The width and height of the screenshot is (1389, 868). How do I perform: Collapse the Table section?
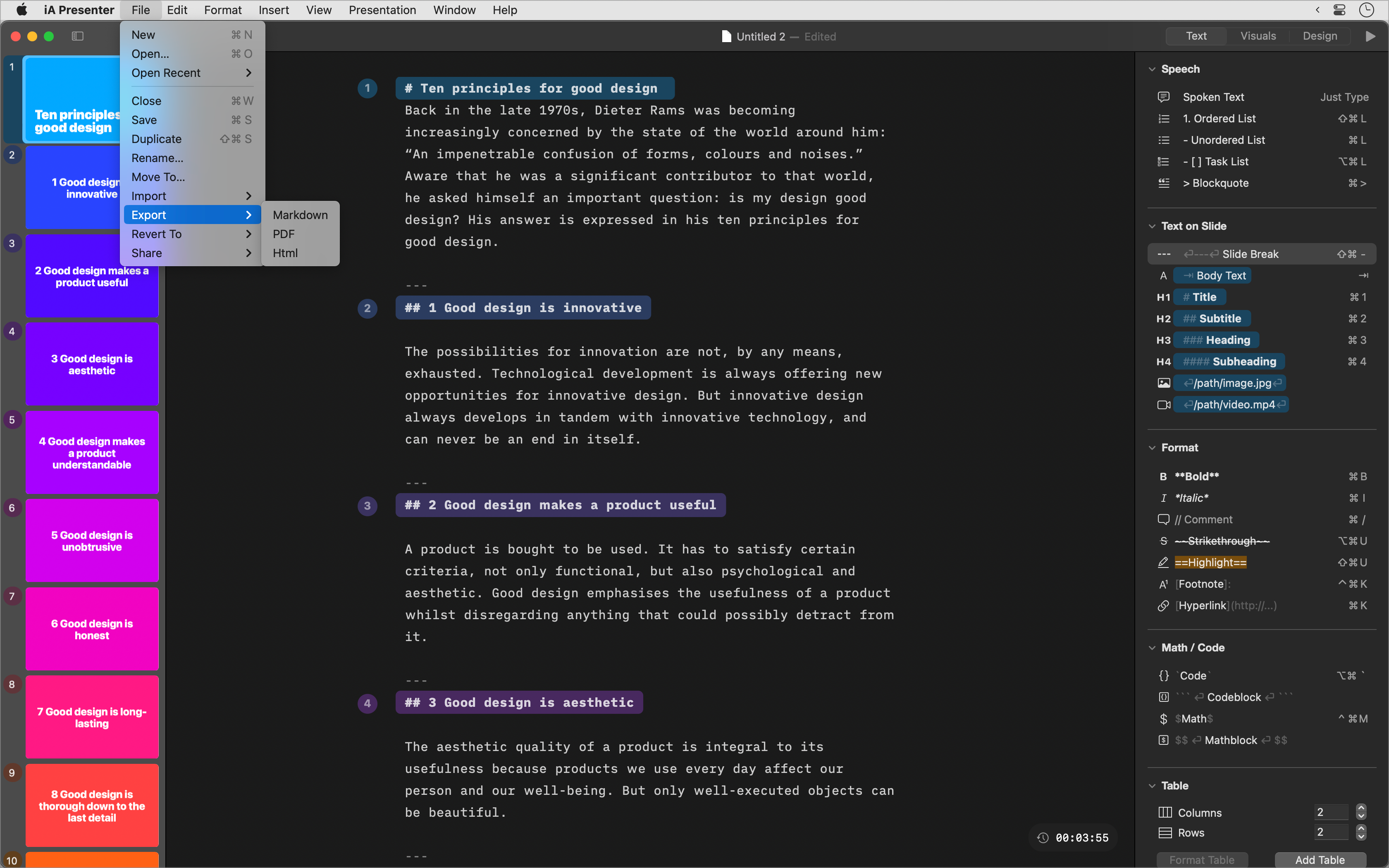point(1152,785)
